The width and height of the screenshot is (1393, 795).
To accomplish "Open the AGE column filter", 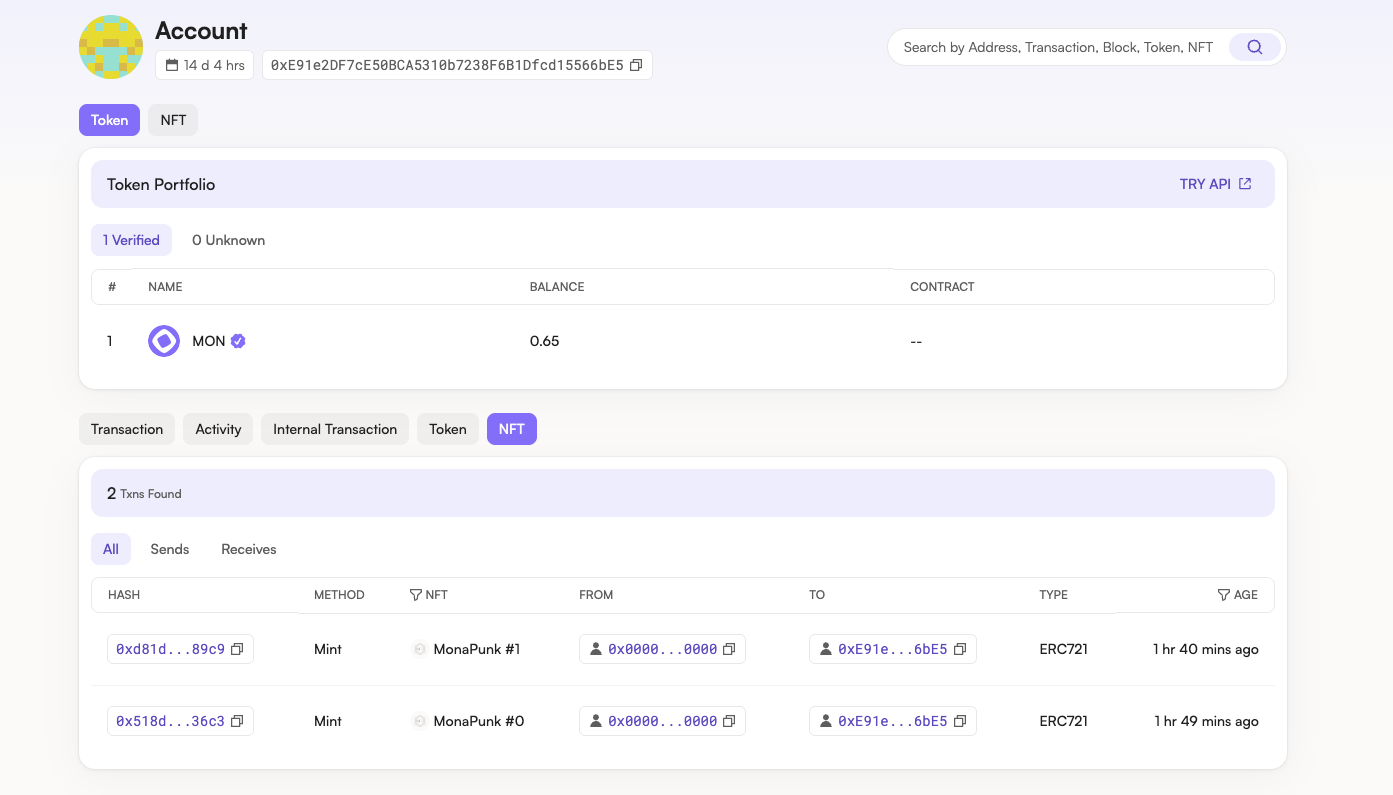I will [x=1223, y=595].
